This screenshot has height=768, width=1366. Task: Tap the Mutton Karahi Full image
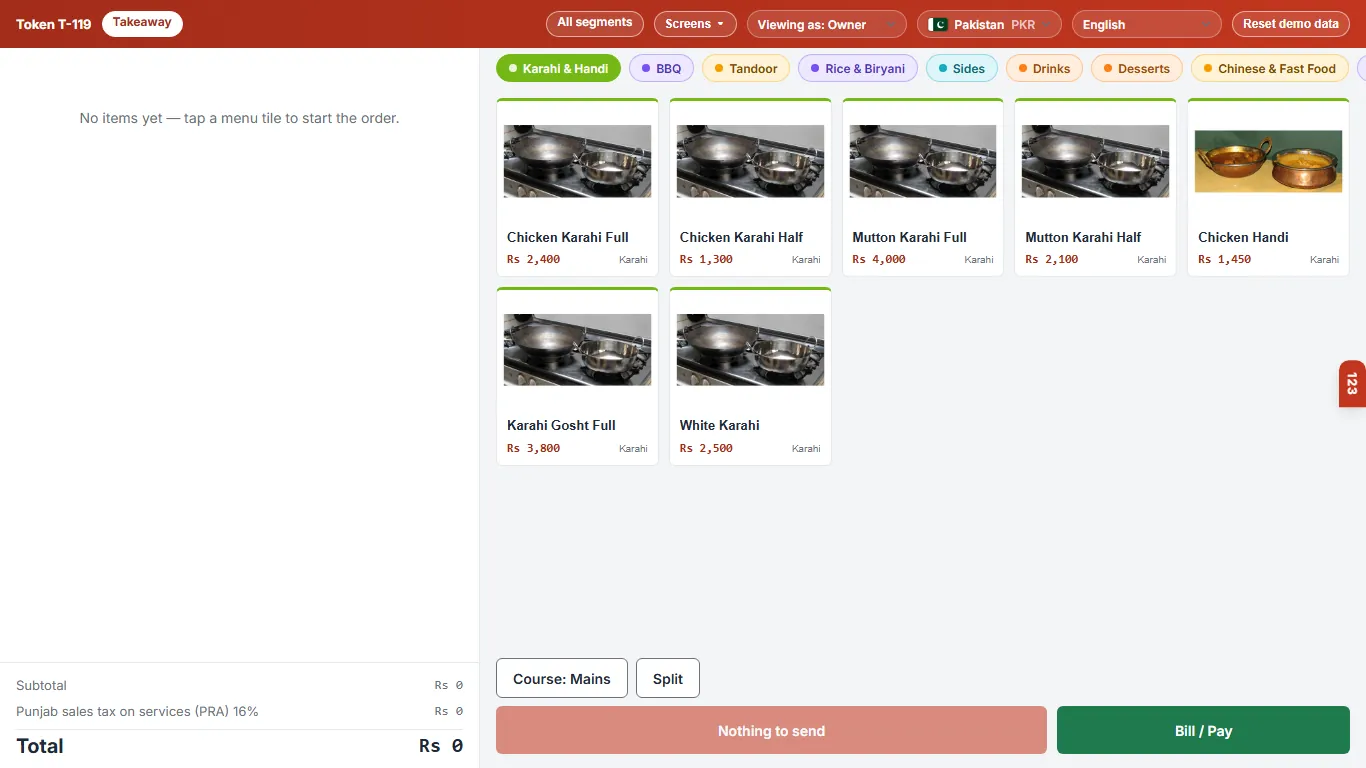point(923,161)
